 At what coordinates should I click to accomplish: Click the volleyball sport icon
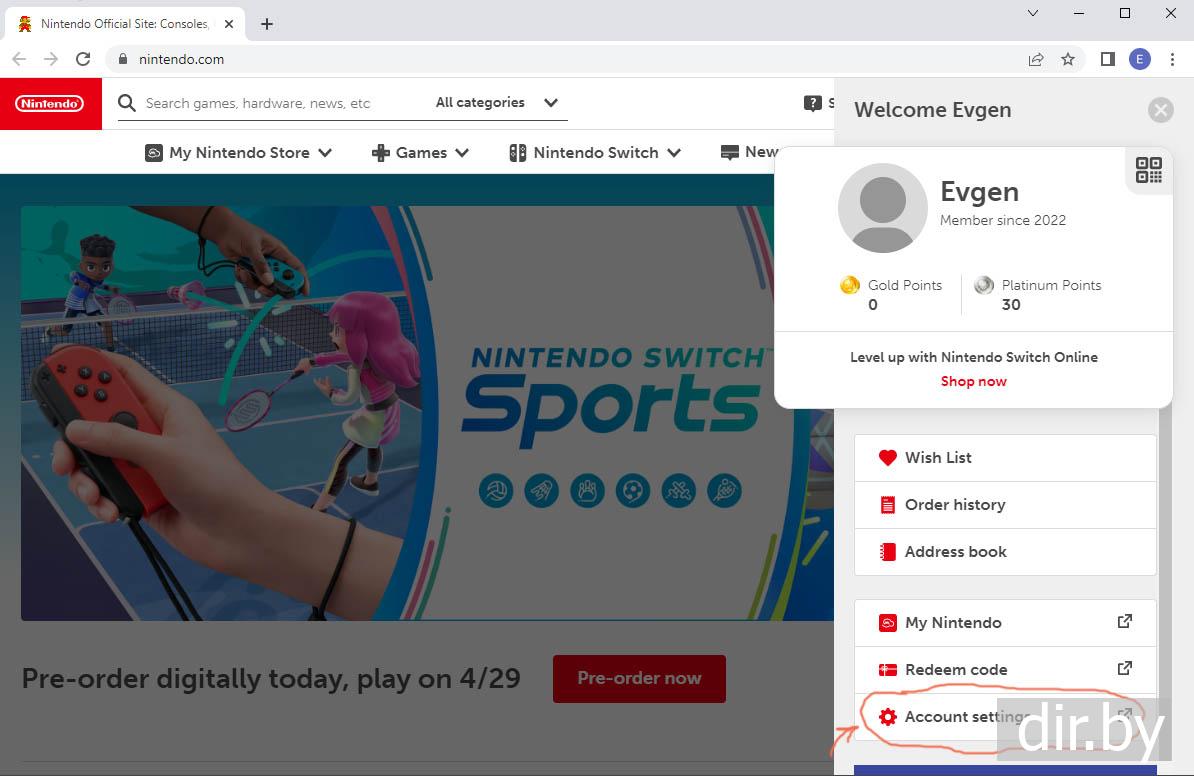pos(496,491)
